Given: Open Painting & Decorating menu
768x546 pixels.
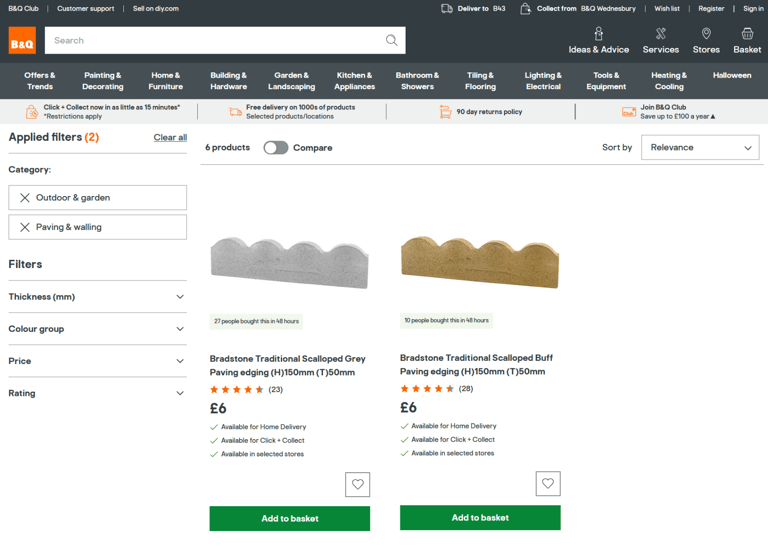Looking at the screenshot, I should coord(103,81).
